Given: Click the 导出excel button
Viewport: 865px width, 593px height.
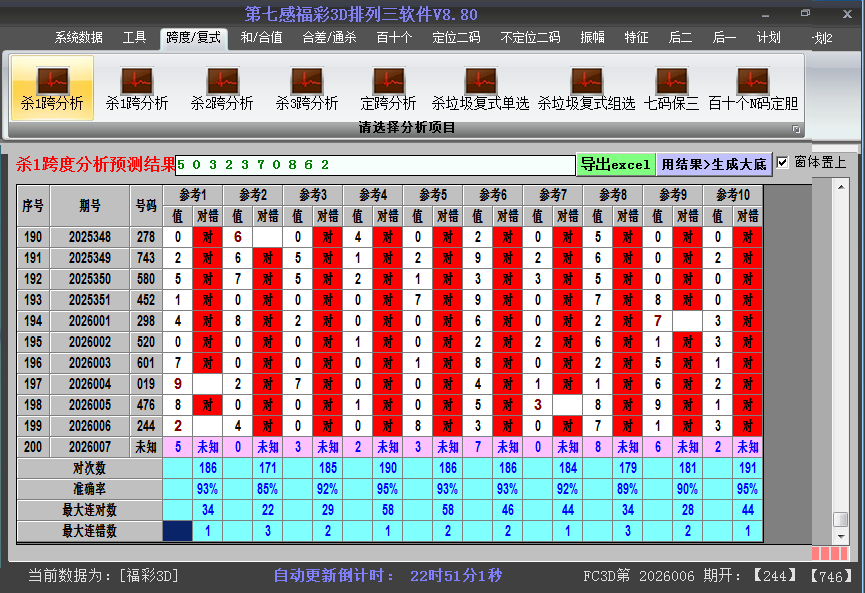Looking at the screenshot, I should [615, 164].
